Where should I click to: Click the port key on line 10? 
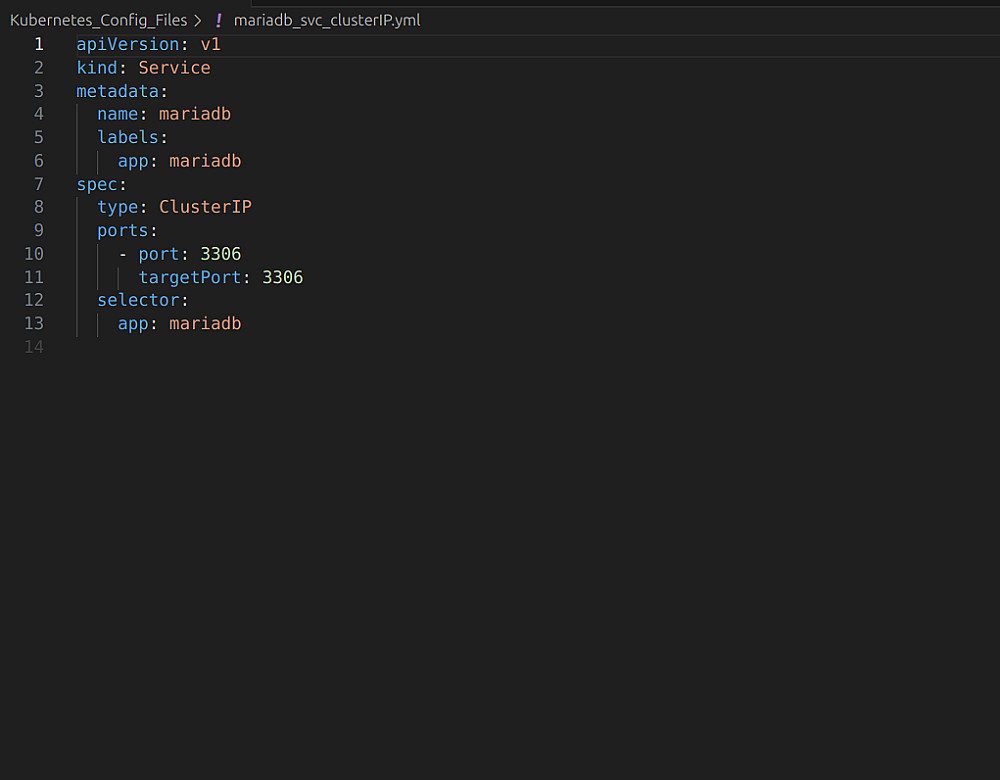click(x=159, y=254)
